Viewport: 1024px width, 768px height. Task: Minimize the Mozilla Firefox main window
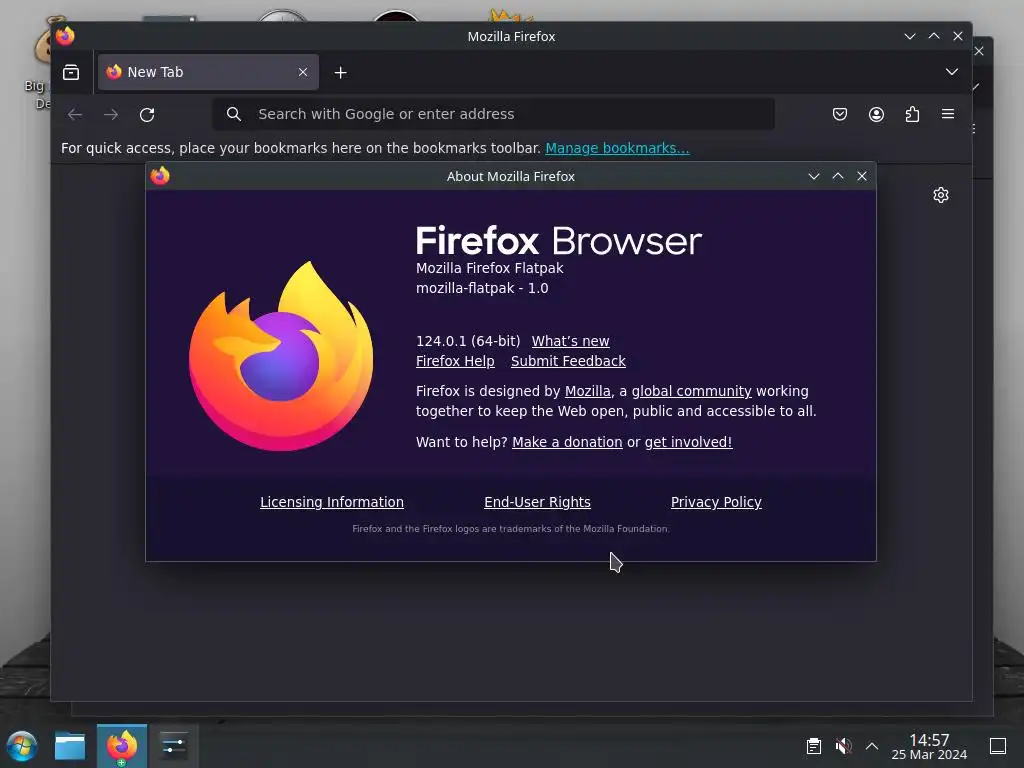click(x=910, y=37)
